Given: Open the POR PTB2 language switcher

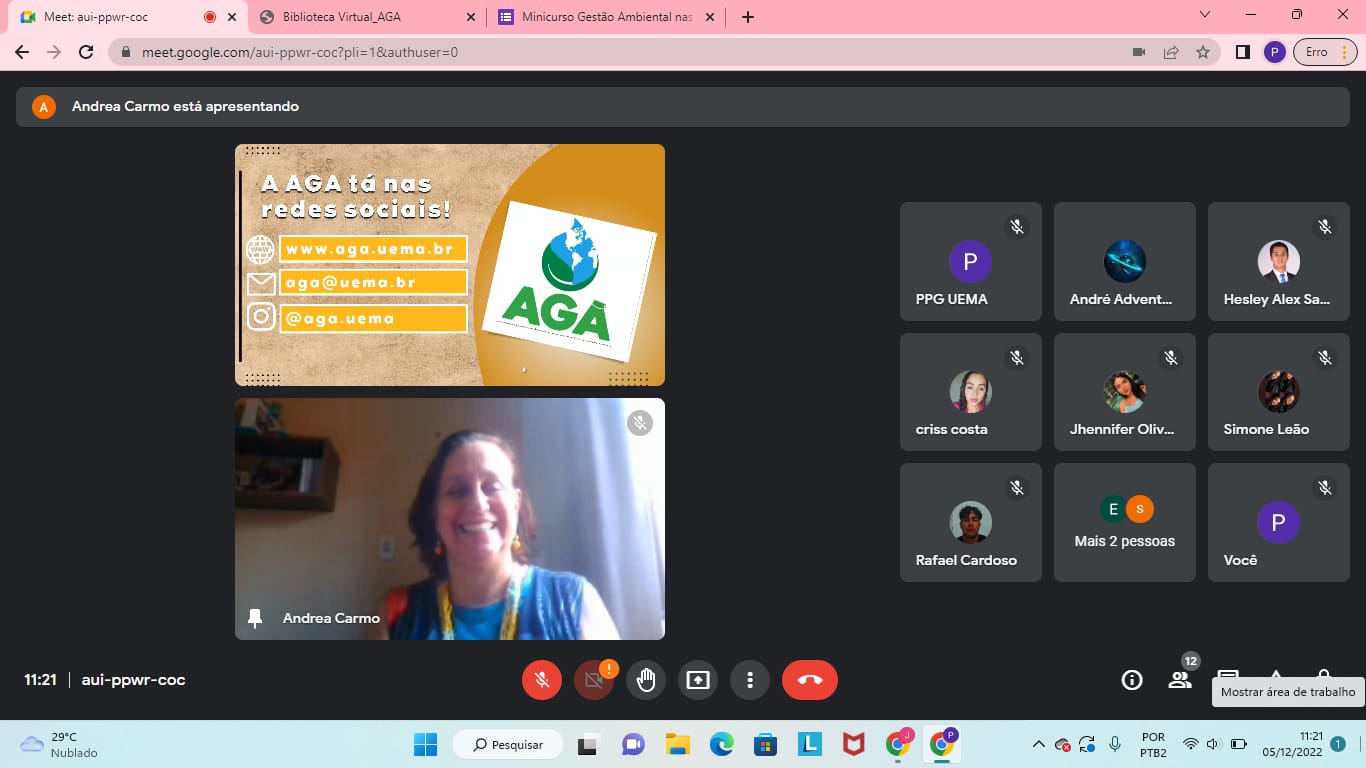Looking at the screenshot, I should (1153, 744).
